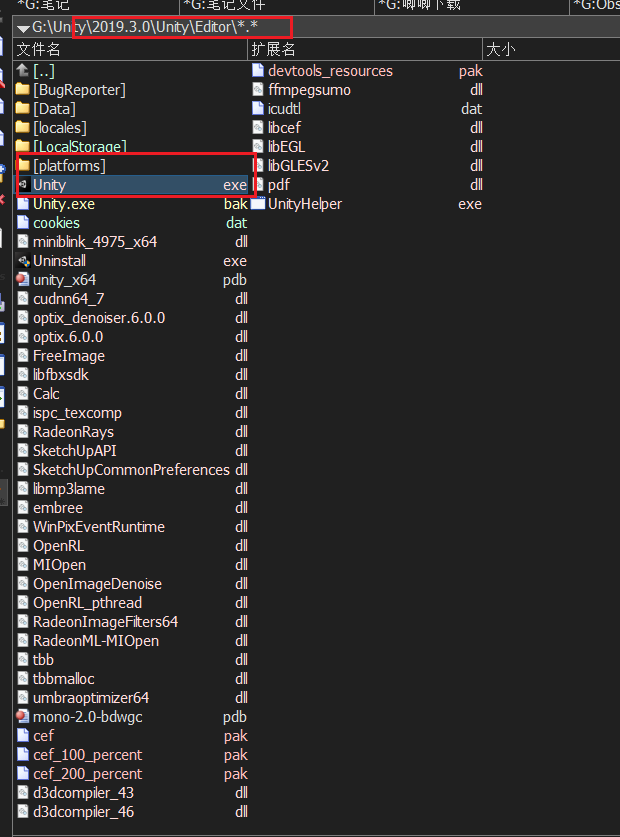Sort by 扩展名 column header
620x837 pixels.
(365, 50)
